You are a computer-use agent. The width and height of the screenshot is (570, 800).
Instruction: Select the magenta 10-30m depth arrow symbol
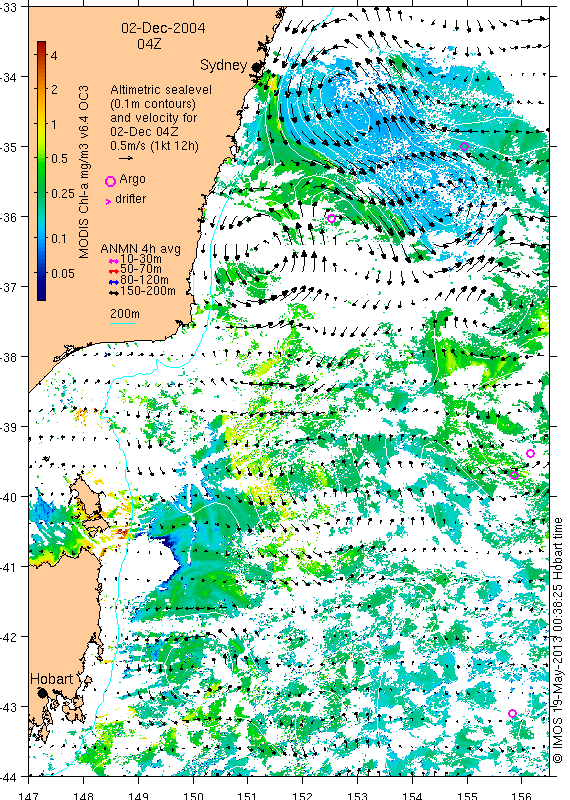click(114, 262)
